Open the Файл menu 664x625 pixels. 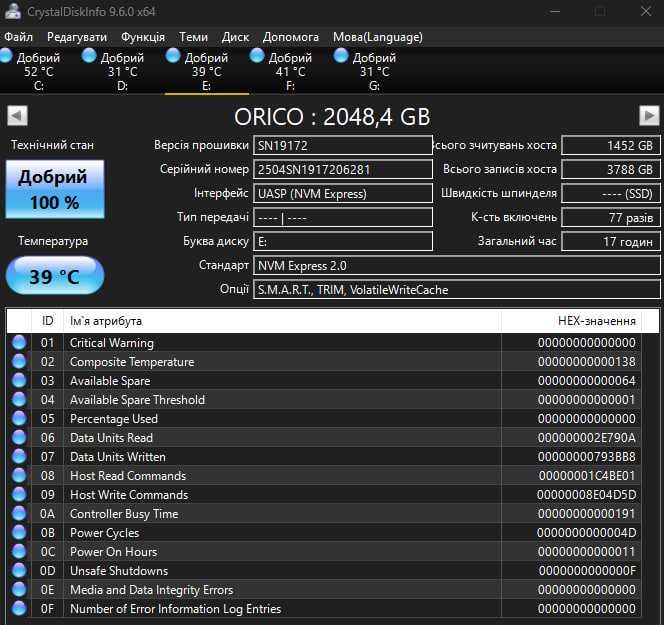[18, 37]
